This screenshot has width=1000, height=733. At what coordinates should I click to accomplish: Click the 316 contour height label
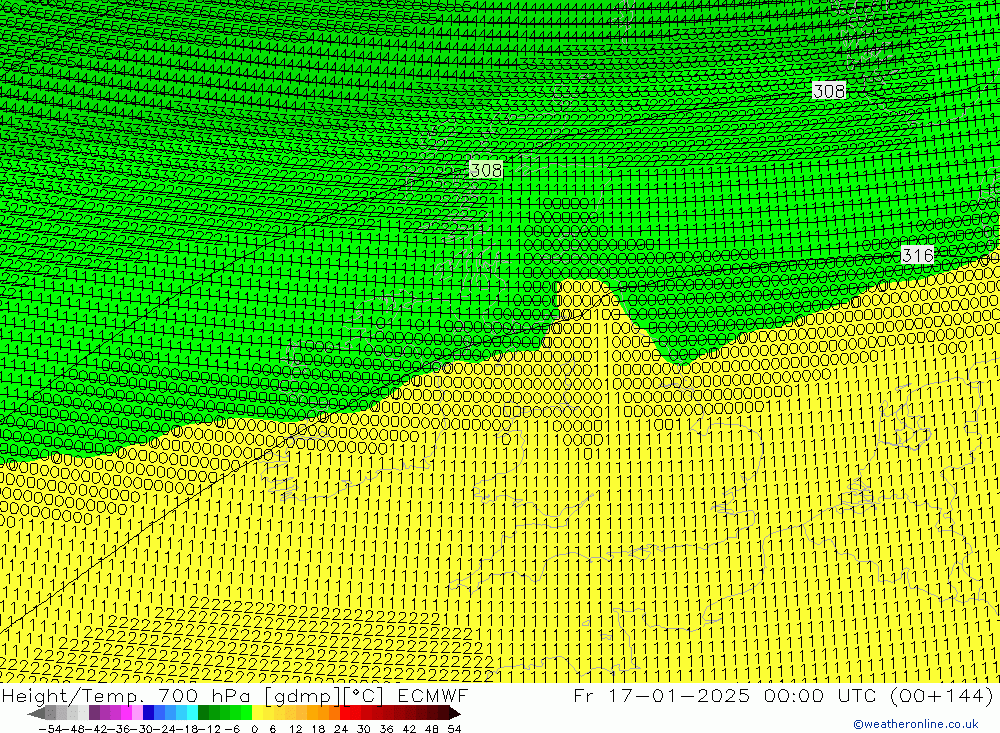point(918,255)
